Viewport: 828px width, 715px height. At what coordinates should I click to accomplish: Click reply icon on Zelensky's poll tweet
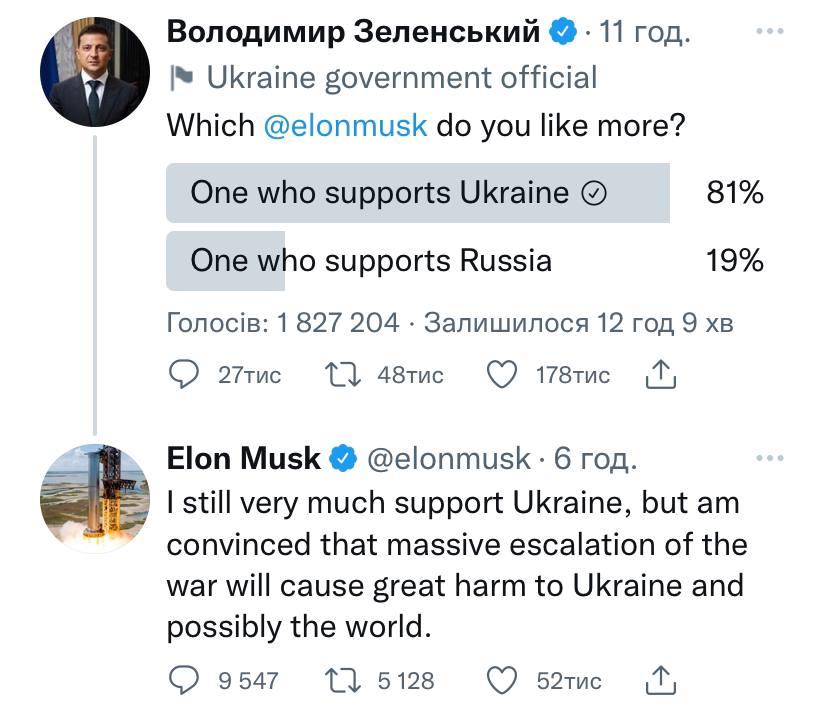(x=184, y=375)
